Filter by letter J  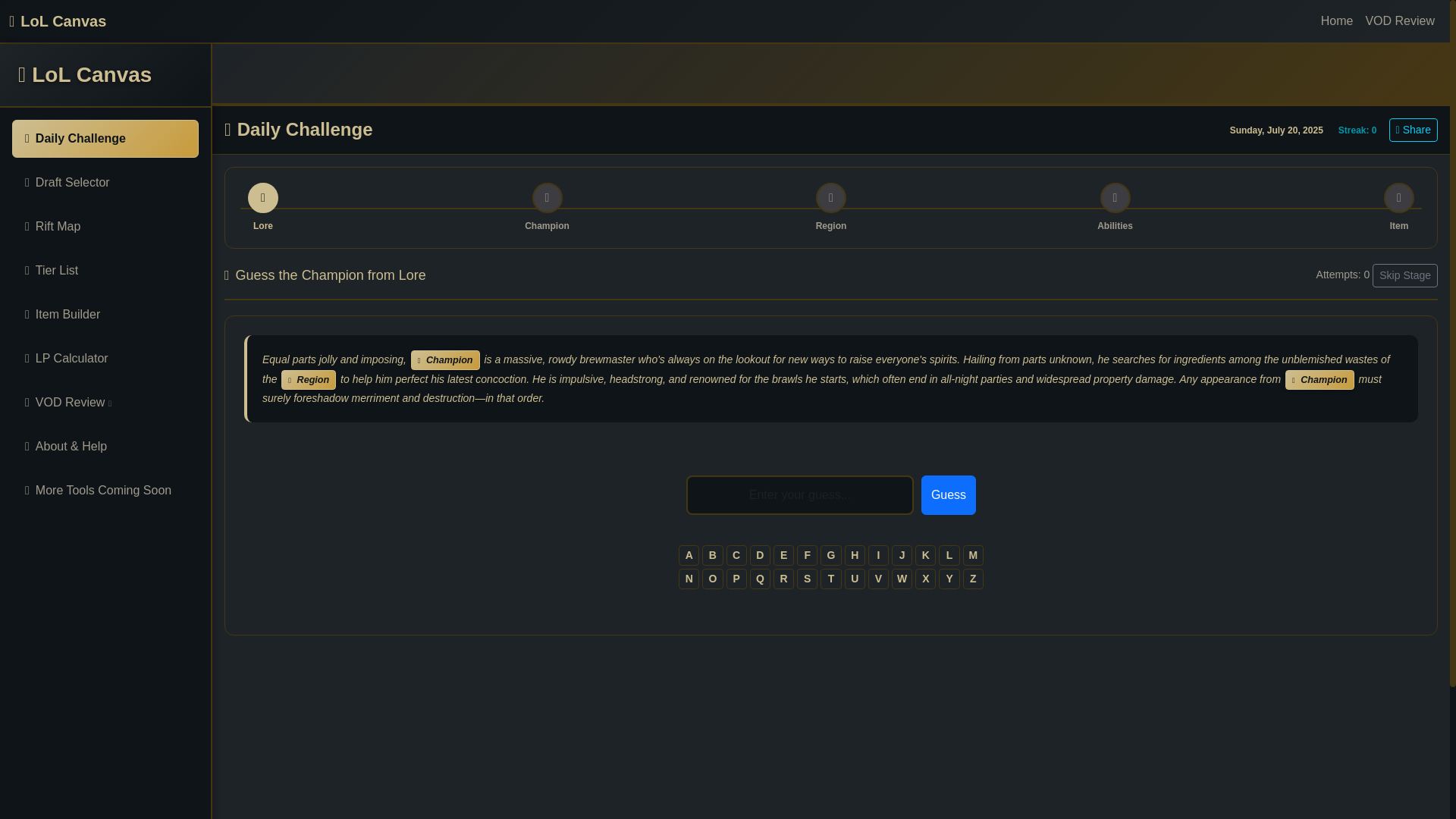click(902, 555)
